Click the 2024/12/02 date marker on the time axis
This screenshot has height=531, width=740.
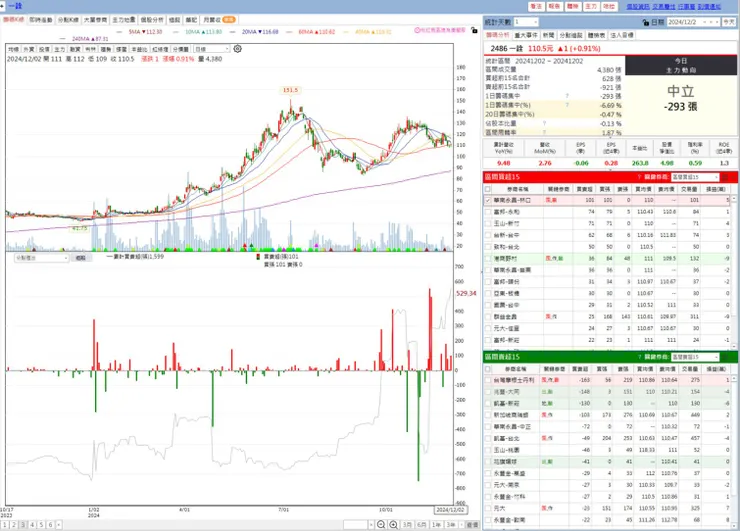click(450, 510)
